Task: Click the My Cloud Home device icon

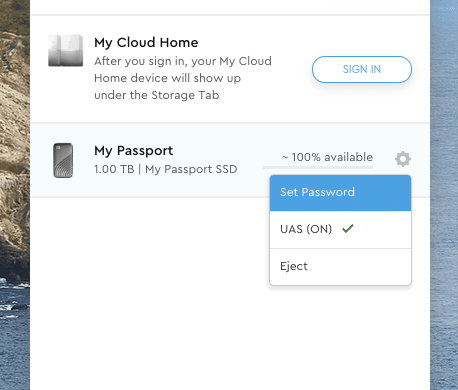Action: 66,50
